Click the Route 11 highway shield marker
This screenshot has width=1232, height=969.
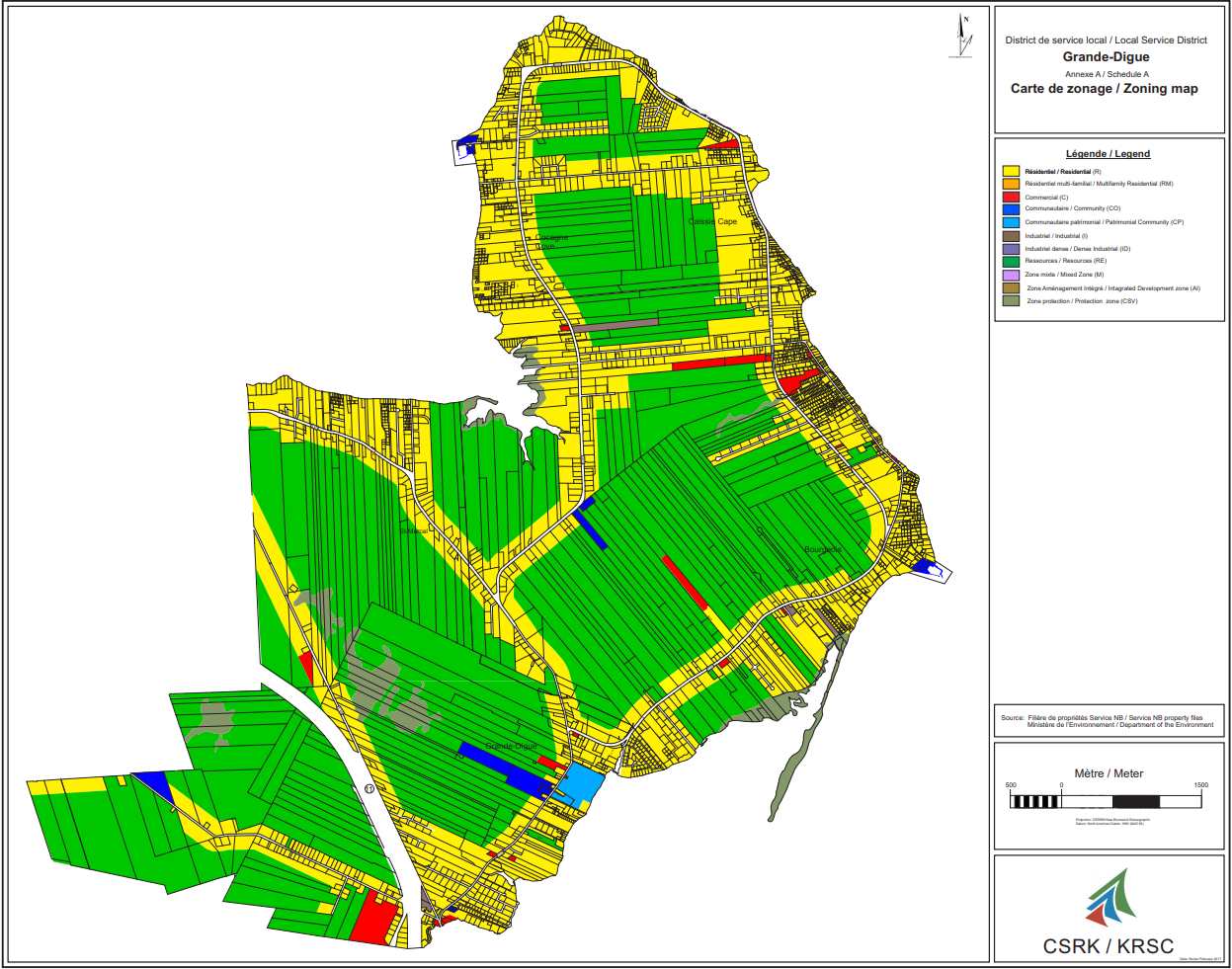coord(370,788)
